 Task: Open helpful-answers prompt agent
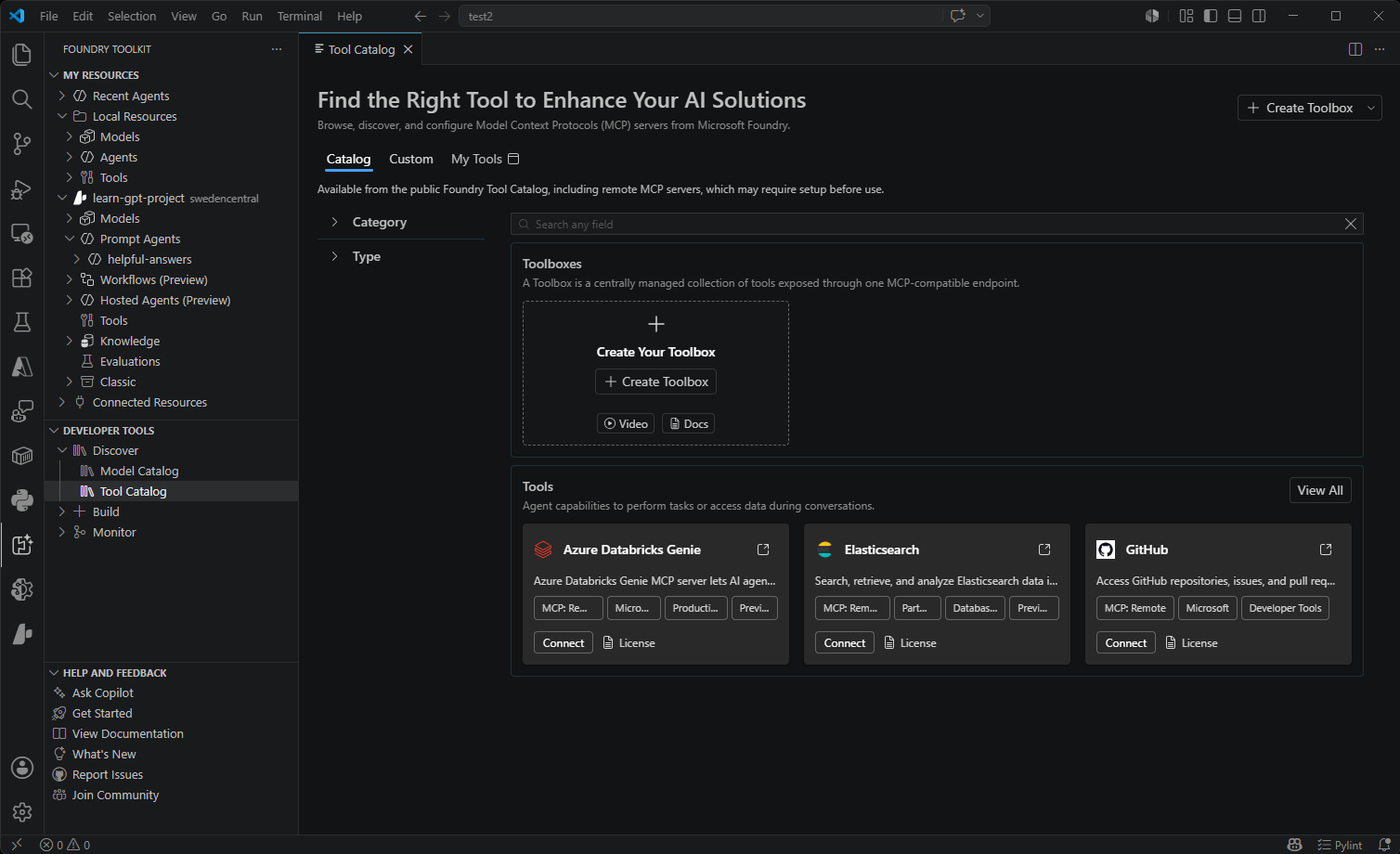149,259
